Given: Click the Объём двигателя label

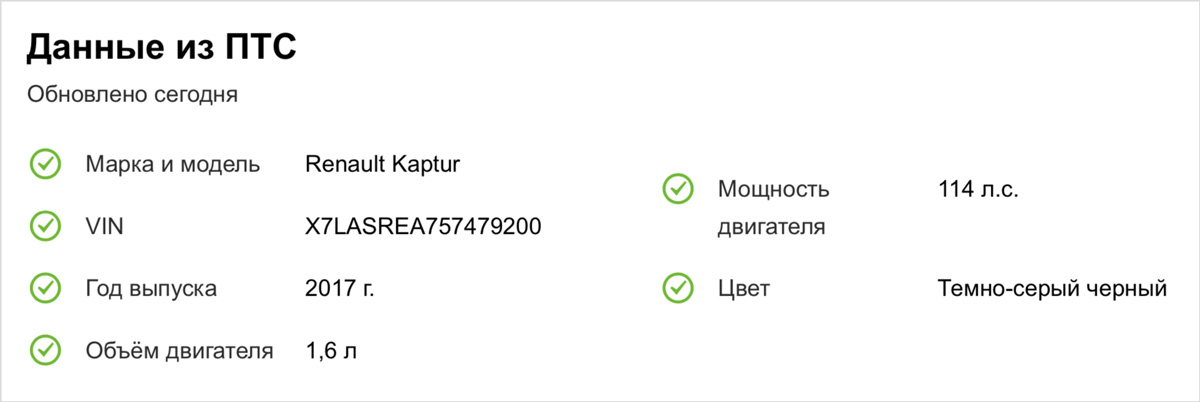Looking at the screenshot, I should [x=180, y=351].
